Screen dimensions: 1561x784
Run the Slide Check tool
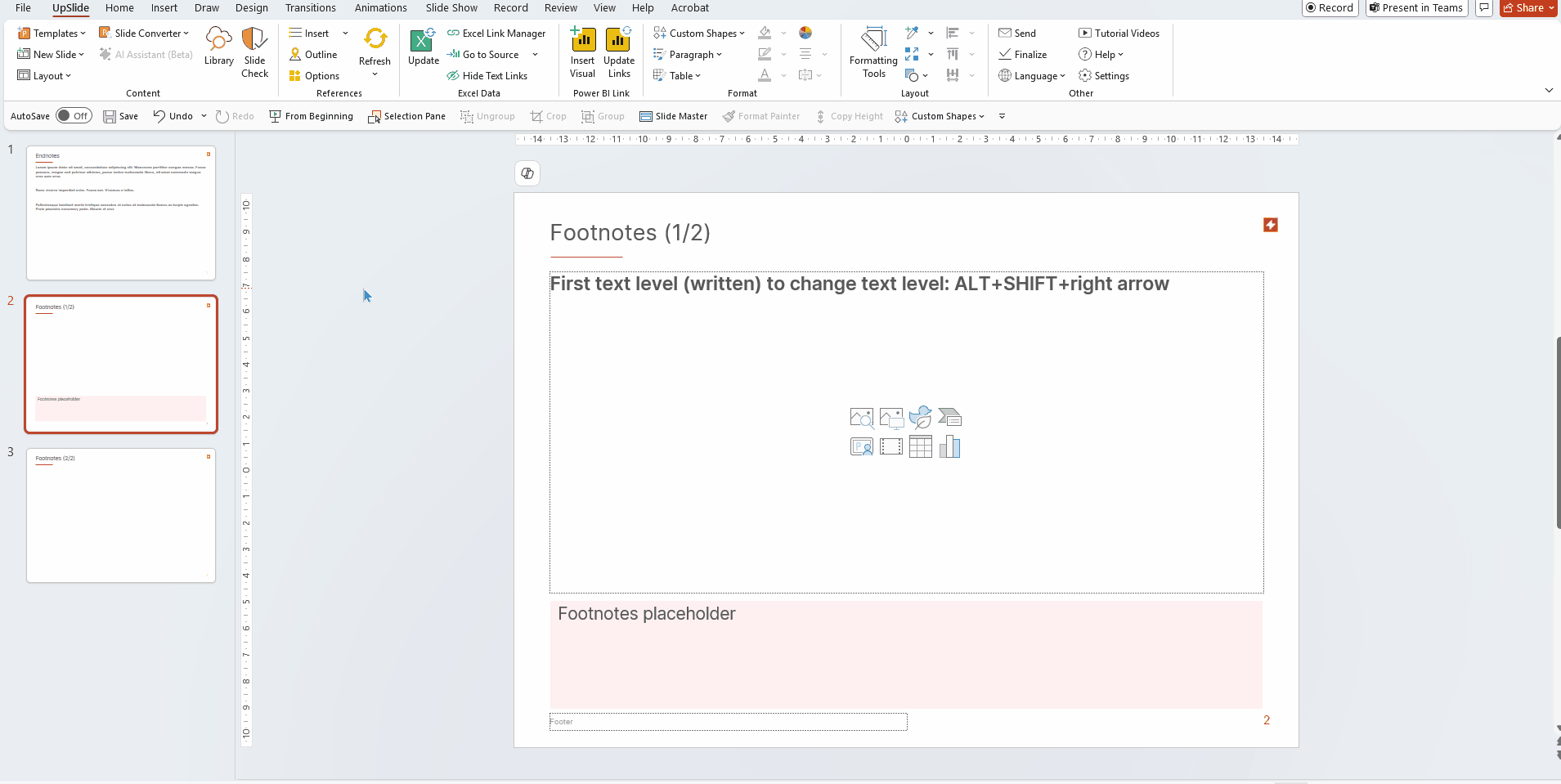coord(254,52)
